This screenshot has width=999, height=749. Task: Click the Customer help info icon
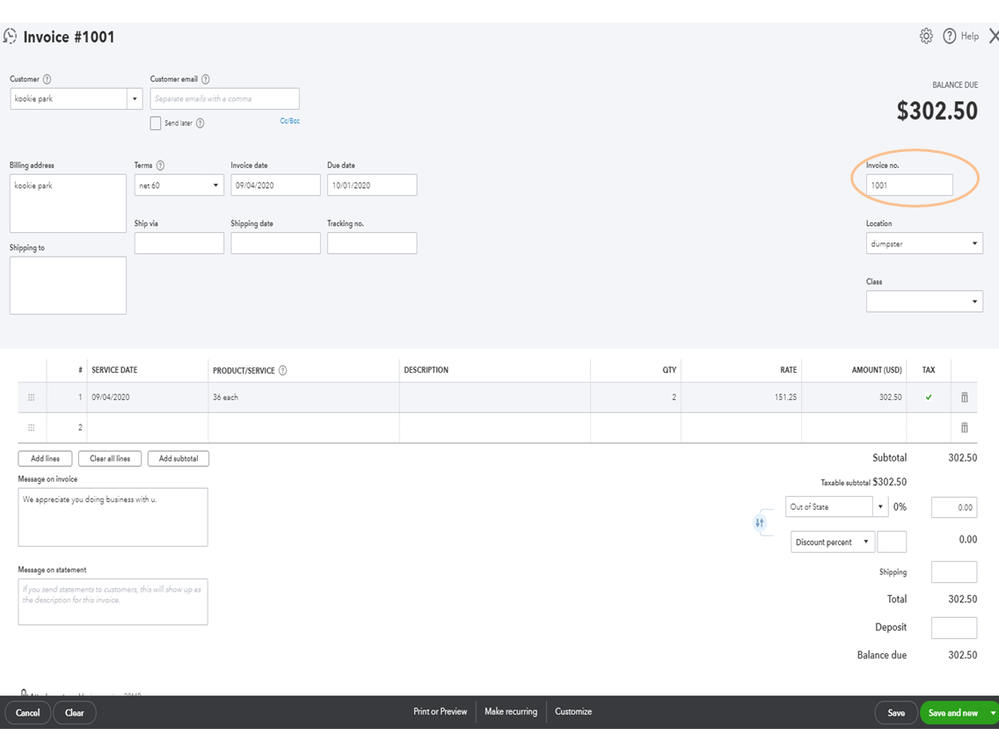click(x=47, y=79)
